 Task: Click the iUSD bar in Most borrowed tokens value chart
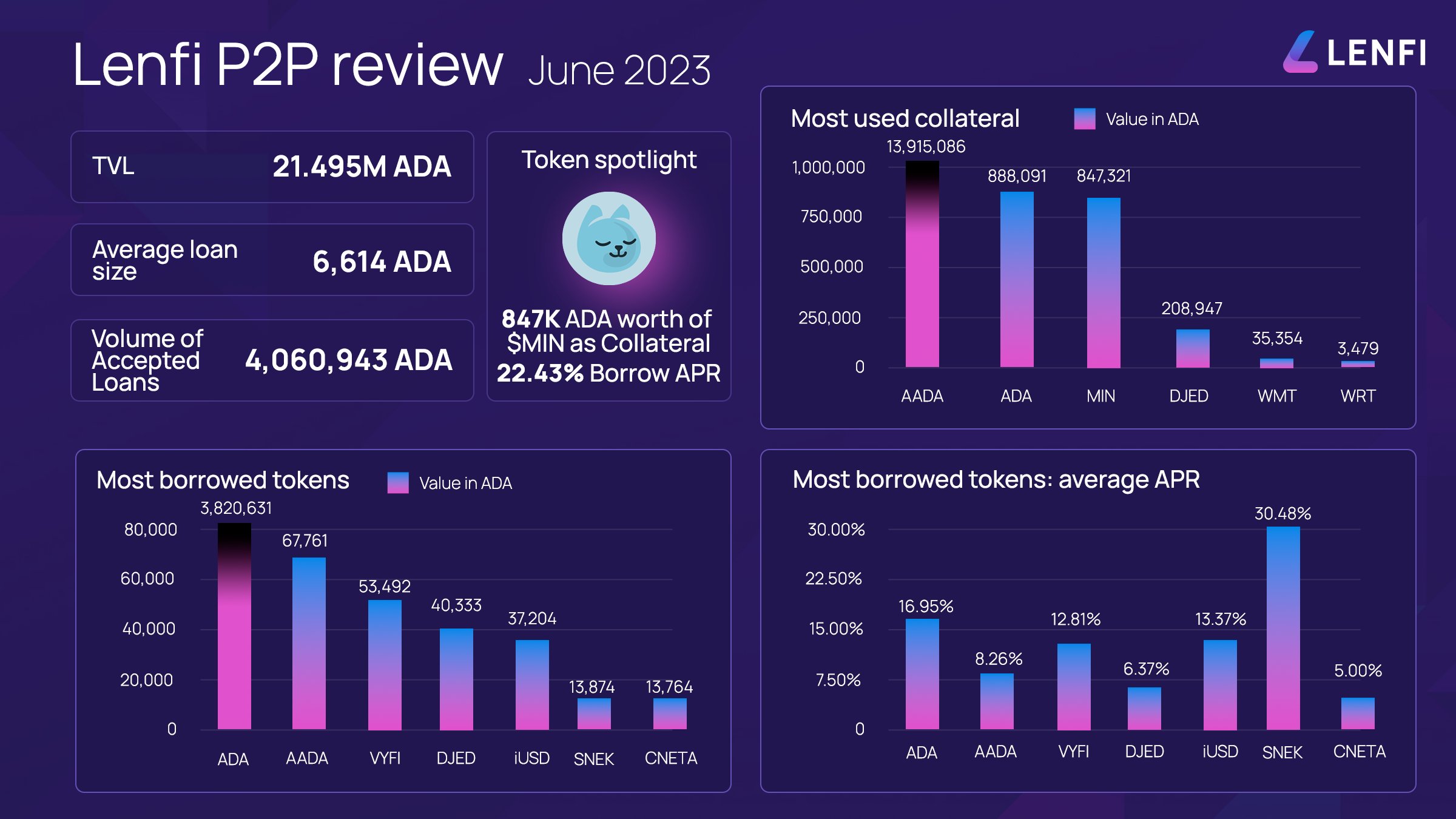532,685
